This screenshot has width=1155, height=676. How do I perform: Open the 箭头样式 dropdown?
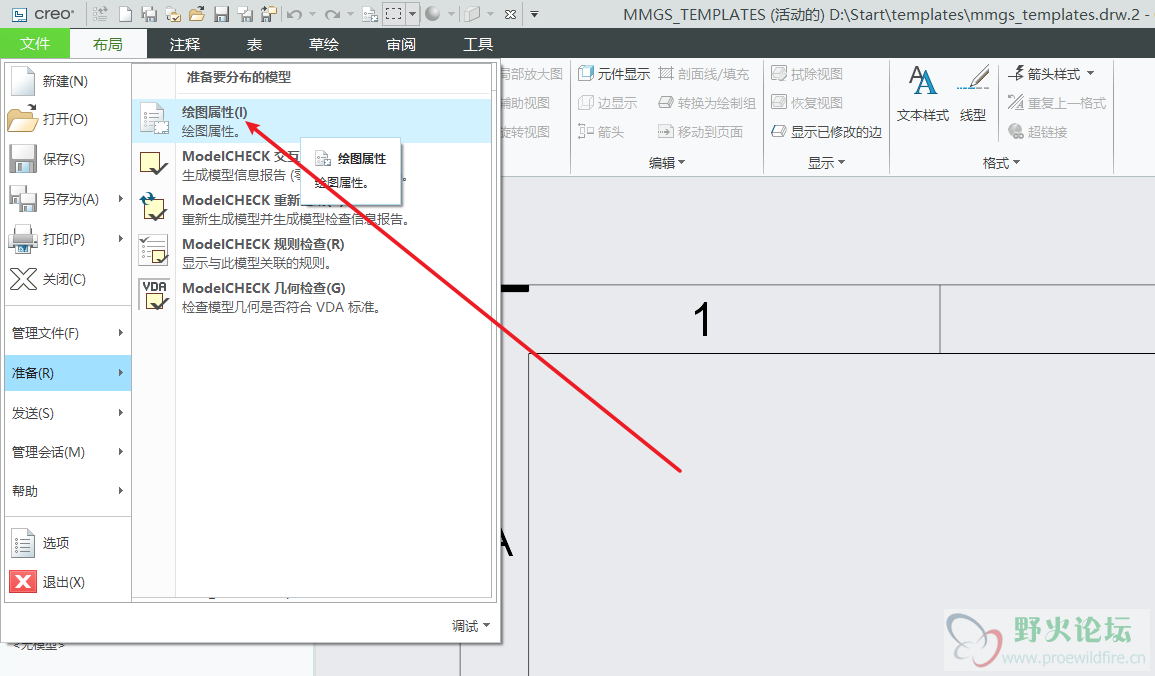click(1051, 74)
